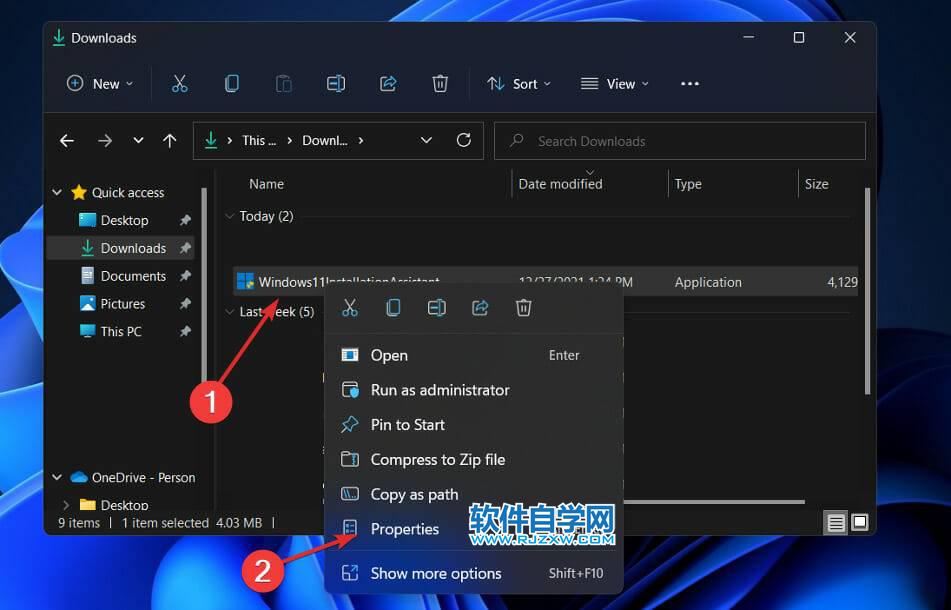Refresh the Downloads folder

(x=464, y=141)
